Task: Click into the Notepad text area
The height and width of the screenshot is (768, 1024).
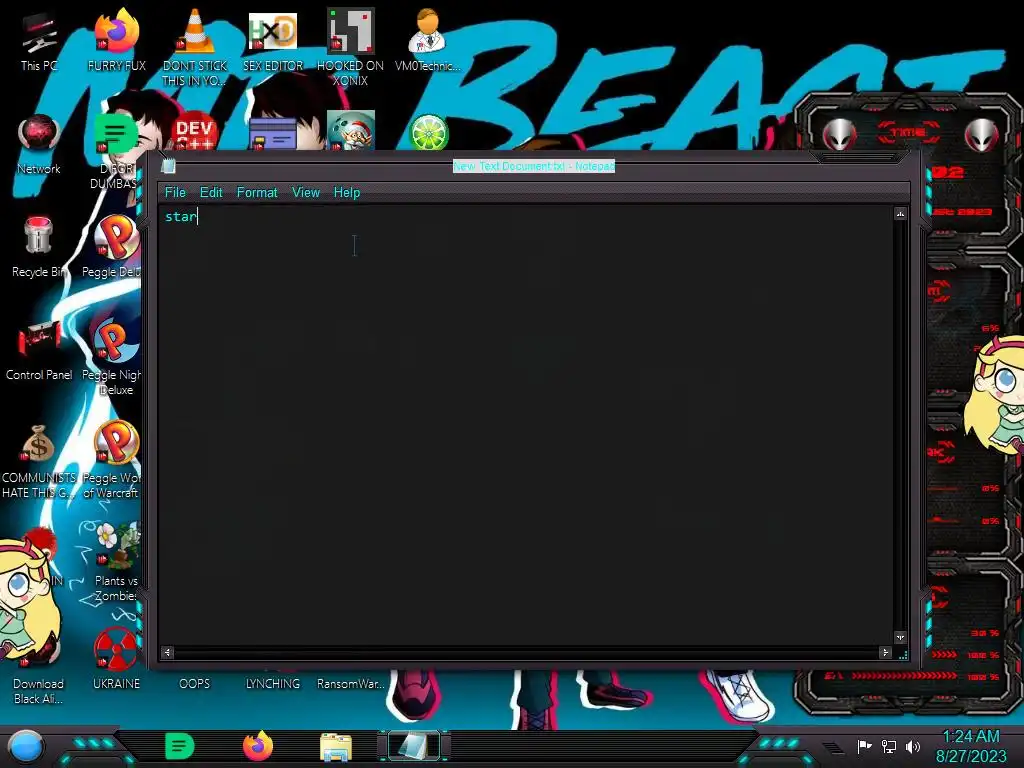Action: (526, 424)
